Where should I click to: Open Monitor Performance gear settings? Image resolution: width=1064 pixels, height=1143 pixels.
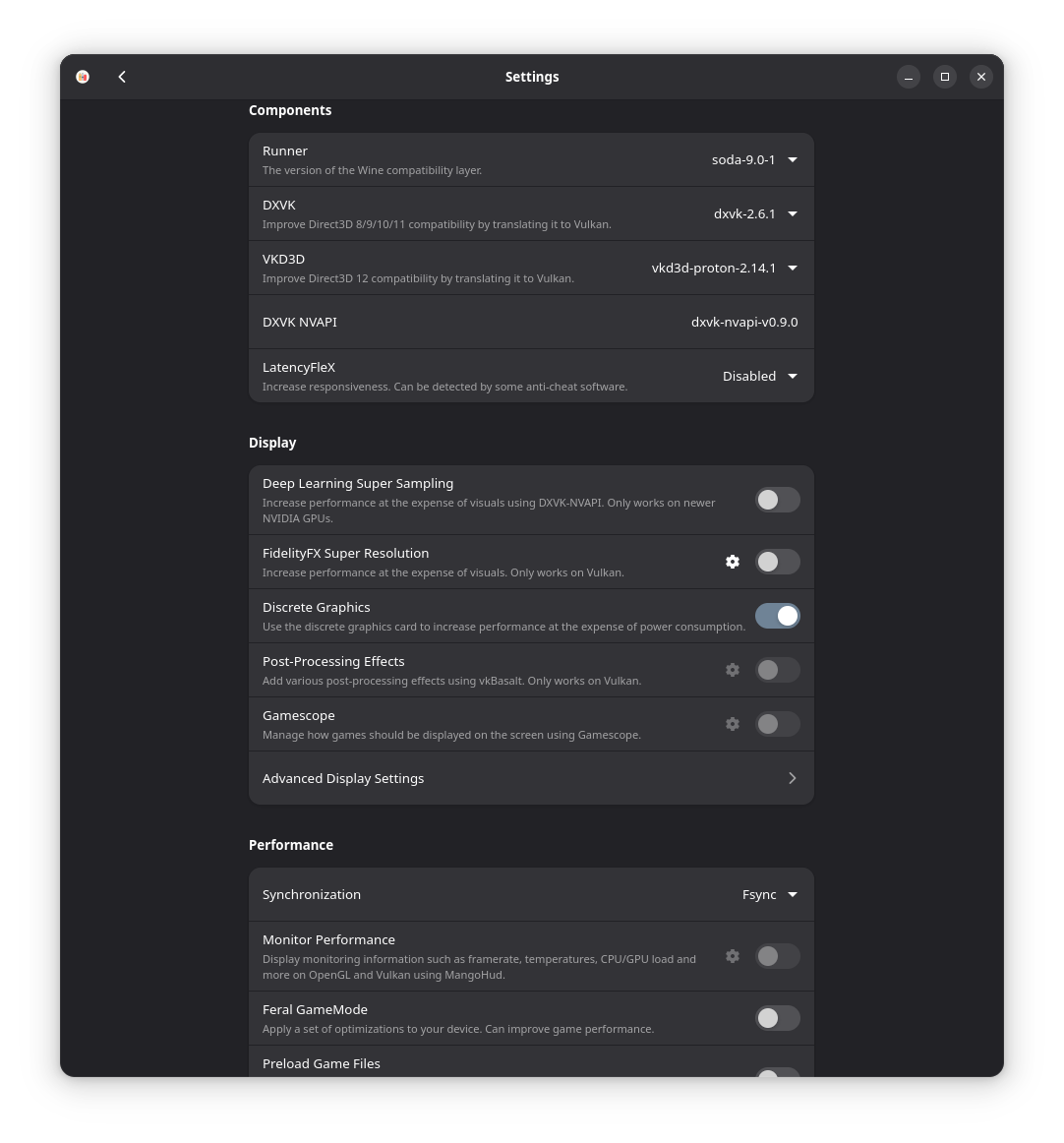tap(733, 956)
